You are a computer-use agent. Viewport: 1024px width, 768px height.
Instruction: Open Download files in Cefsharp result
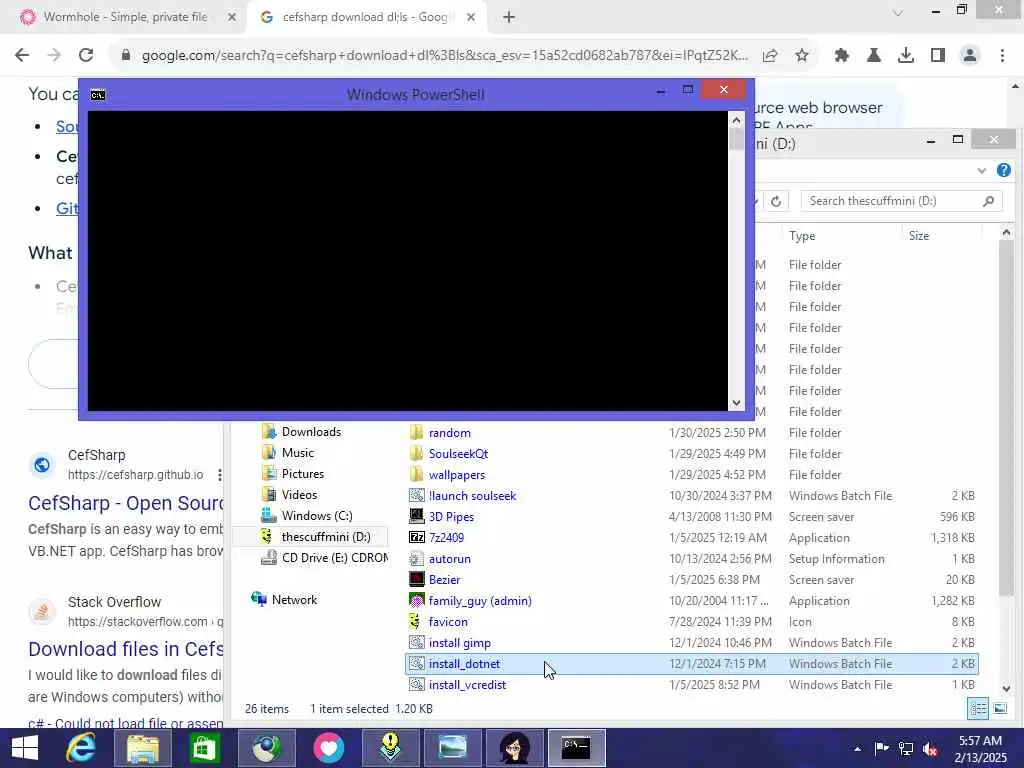coord(125,649)
